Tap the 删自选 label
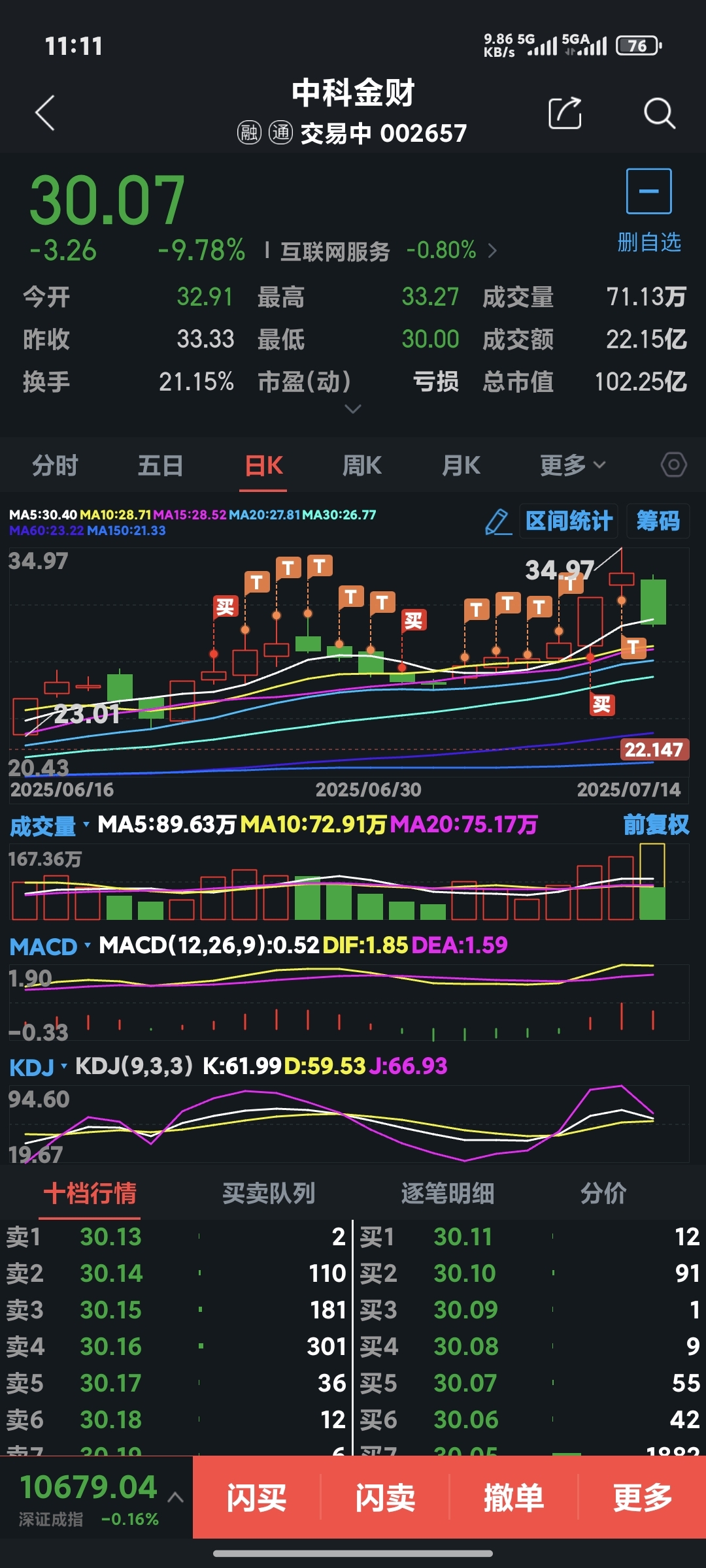Image resolution: width=706 pixels, height=1568 pixels. [649, 242]
